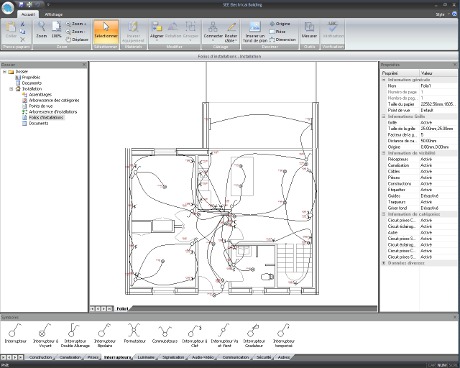Activate the Zoom magnifier tool

(x=42, y=30)
